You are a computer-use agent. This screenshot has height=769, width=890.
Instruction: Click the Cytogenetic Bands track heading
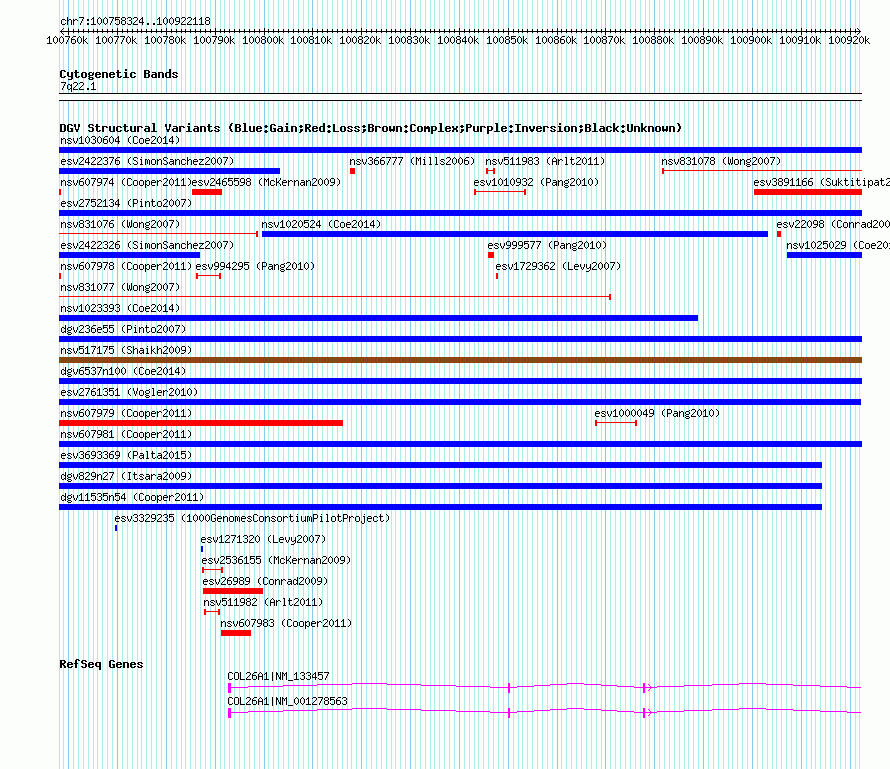point(119,74)
